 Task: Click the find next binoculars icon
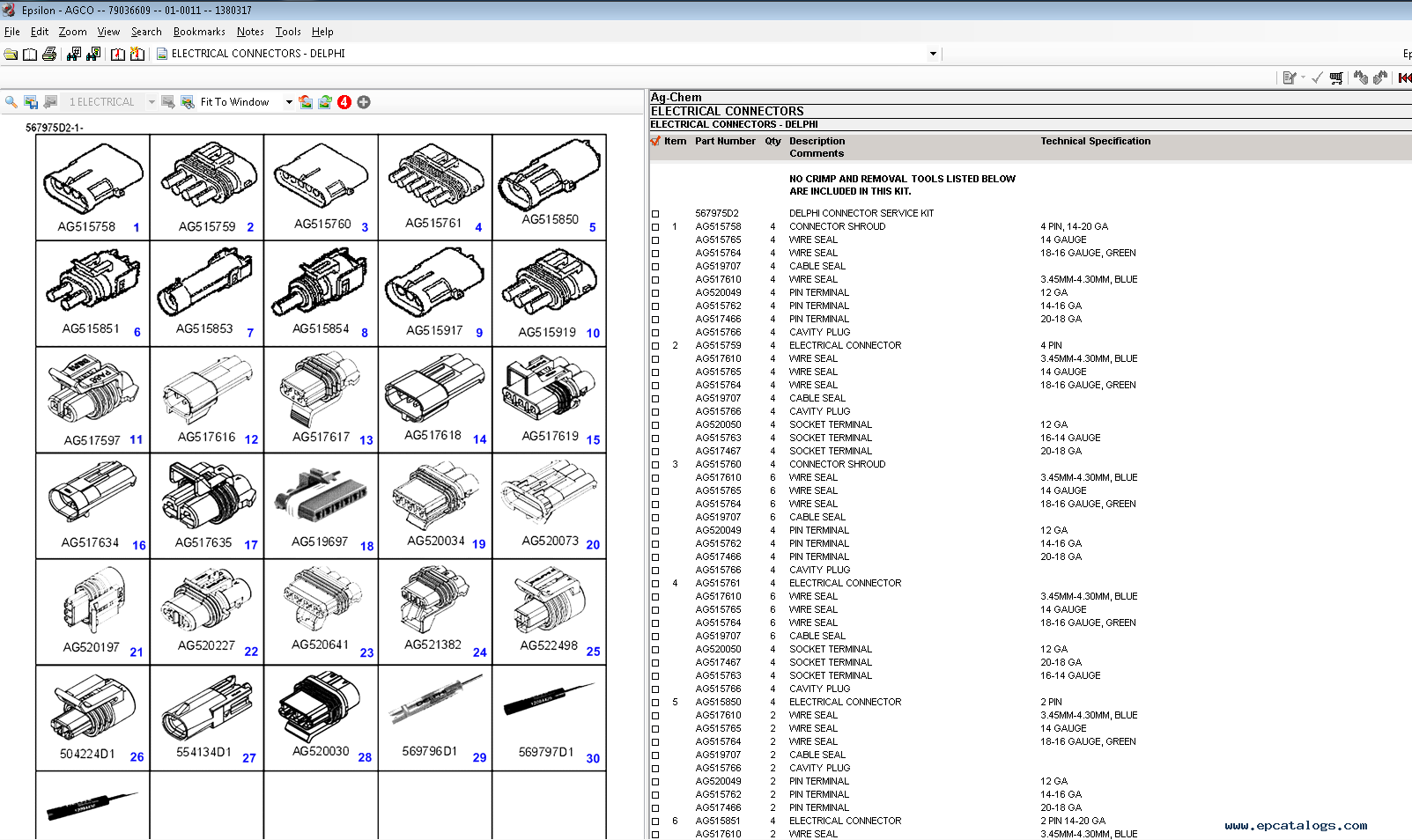pos(1380,78)
